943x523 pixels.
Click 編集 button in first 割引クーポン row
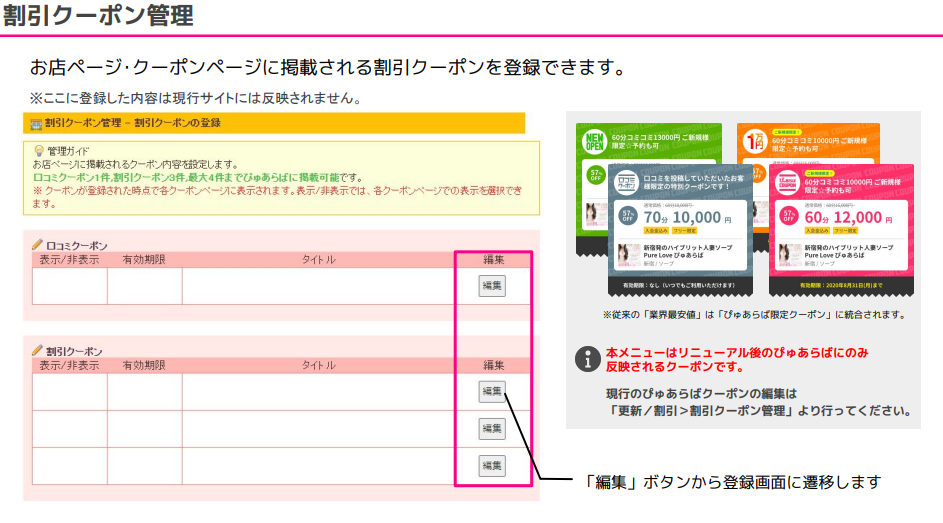tap(492, 391)
